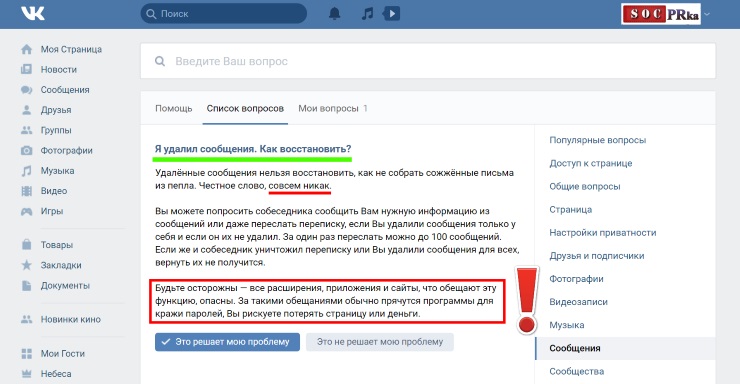The height and width of the screenshot is (384, 740).
Task: Click Это не решает мою проблему button
Action: coord(380,342)
